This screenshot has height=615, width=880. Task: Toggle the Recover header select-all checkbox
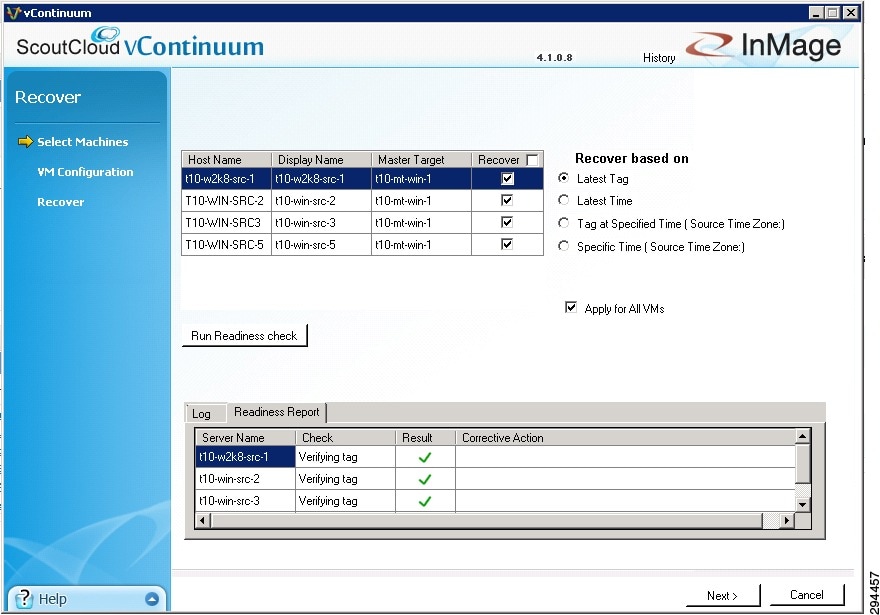(x=532, y=160)
